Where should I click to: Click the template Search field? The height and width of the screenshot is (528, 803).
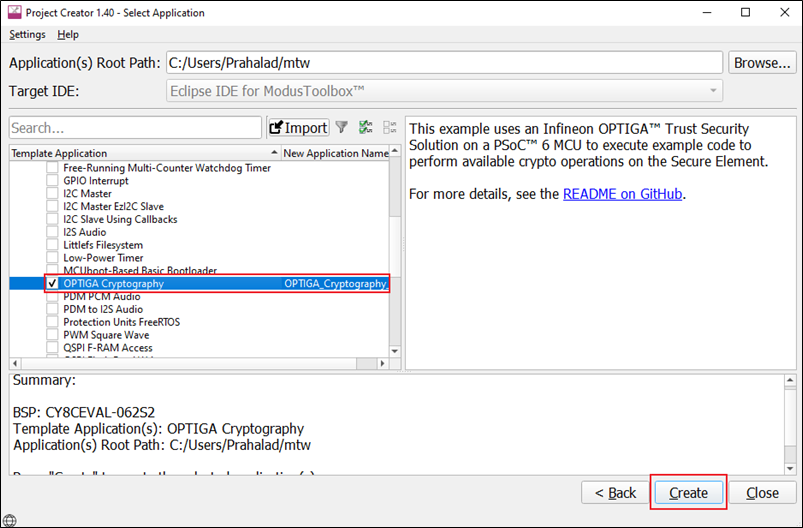(135, 128)
